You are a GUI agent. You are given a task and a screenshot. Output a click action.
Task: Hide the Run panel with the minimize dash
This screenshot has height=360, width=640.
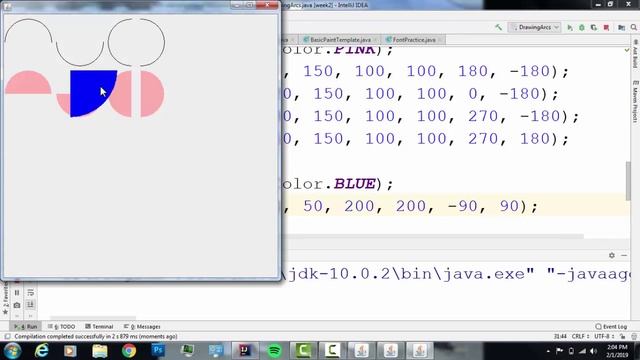[624, 256]
